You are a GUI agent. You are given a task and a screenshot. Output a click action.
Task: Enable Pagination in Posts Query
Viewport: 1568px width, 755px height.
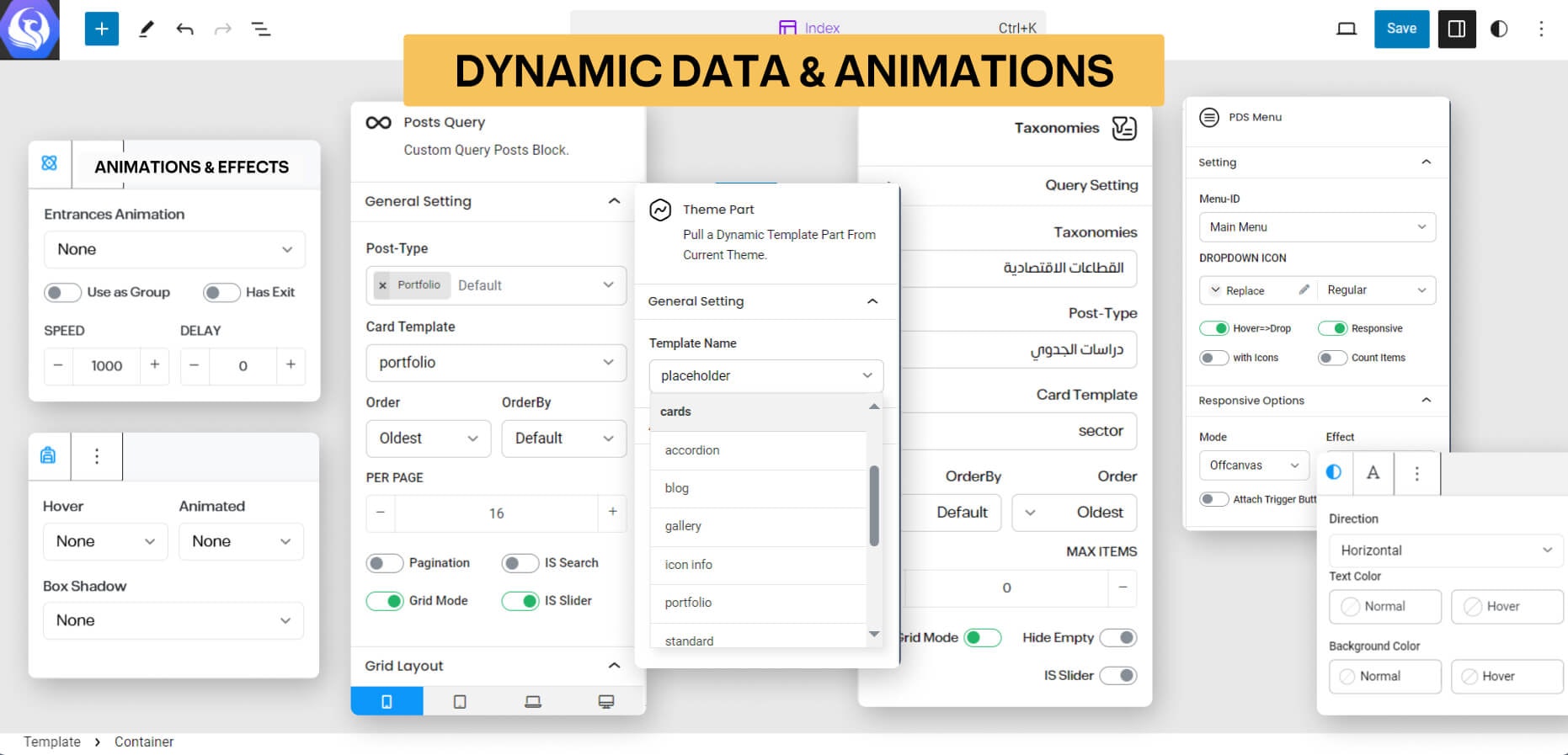[x=385, y=563]
